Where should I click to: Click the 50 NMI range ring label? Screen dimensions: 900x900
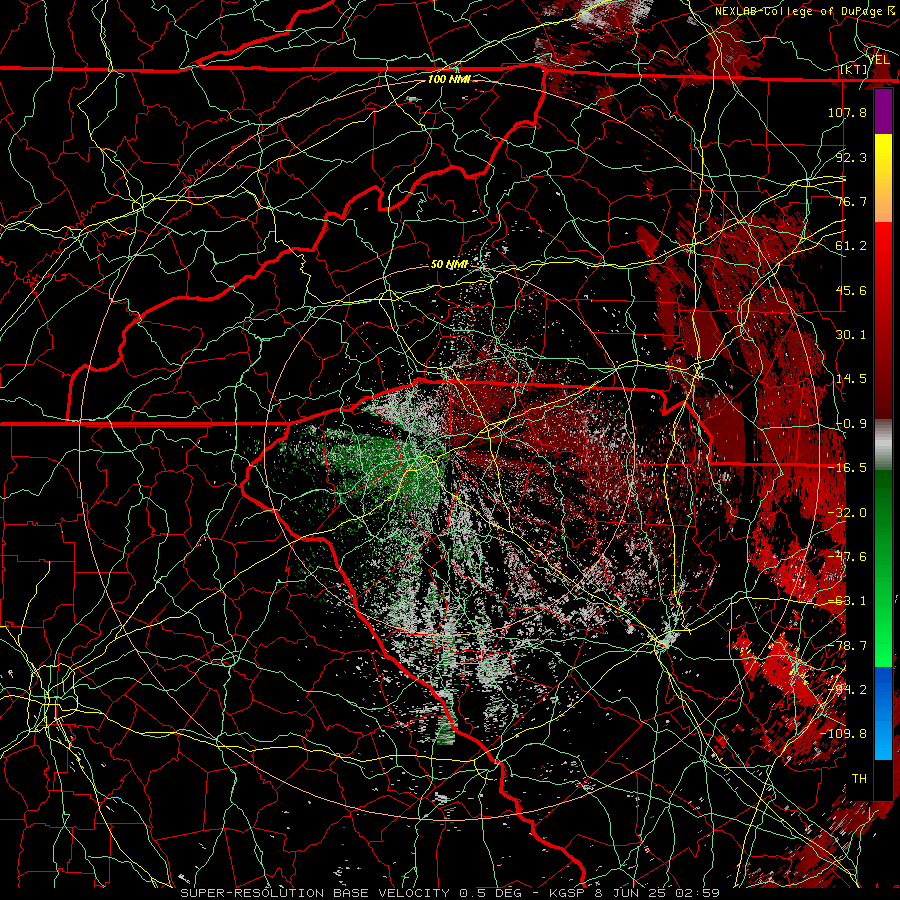449,265
